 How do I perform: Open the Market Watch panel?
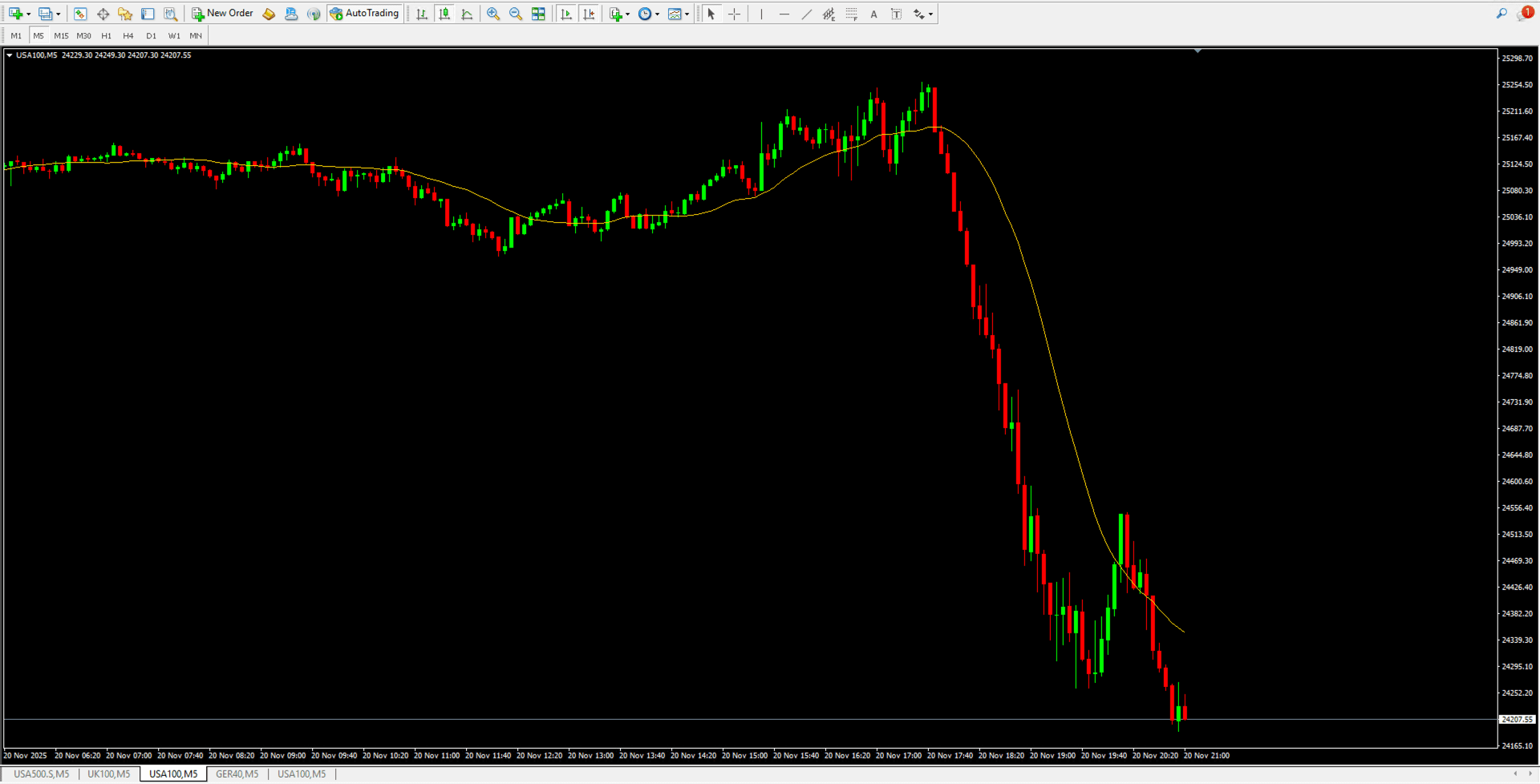point(80,14)
